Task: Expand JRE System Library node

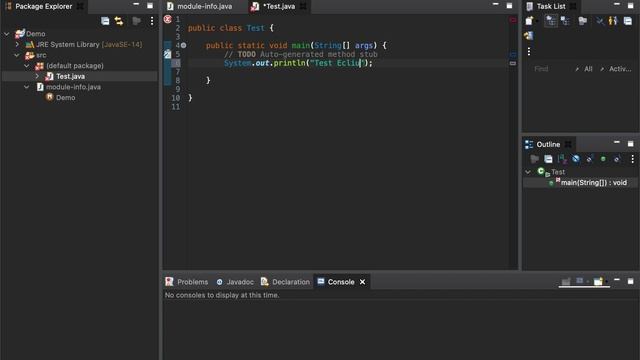Action: click(17, 44)
